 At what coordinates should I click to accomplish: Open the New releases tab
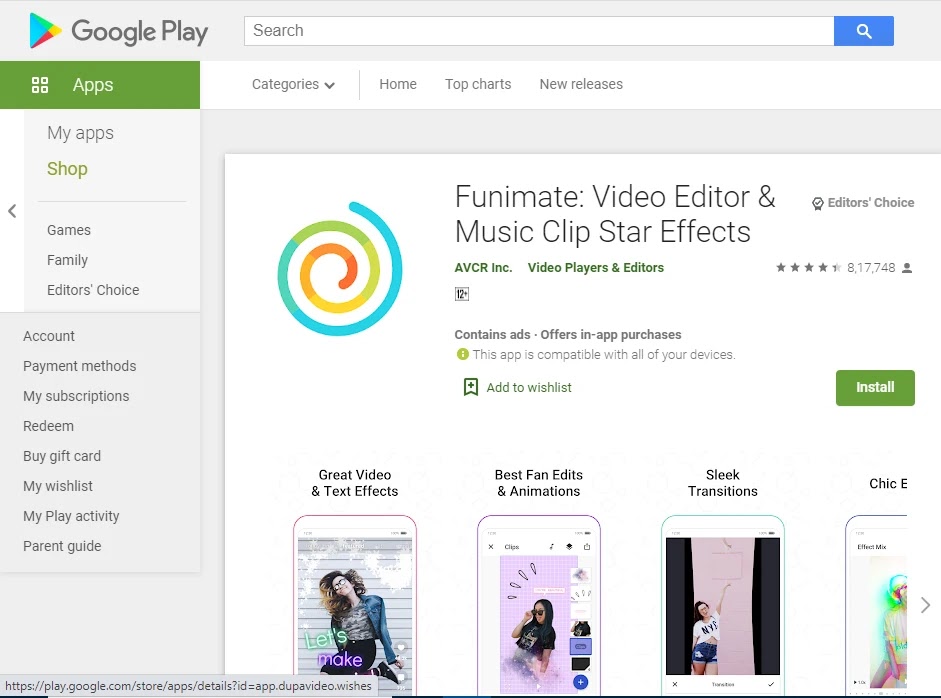coord(580,84)
